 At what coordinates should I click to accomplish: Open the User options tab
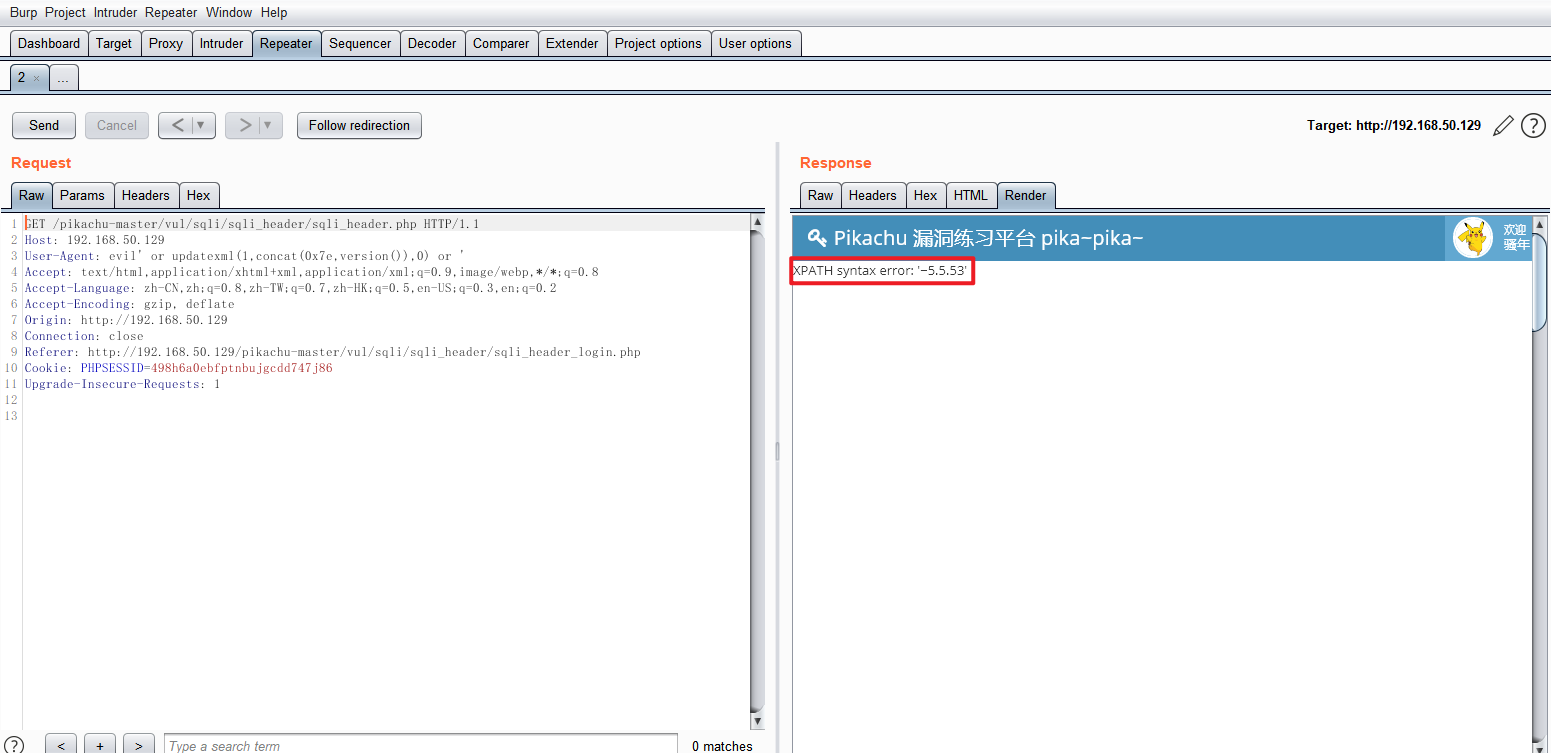[755, 44]
